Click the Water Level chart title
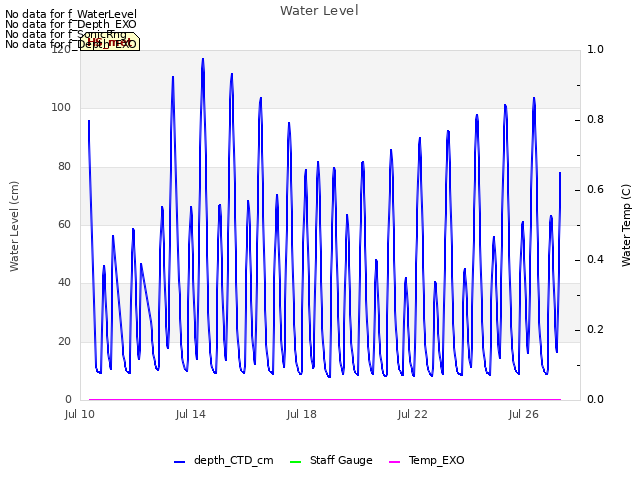 point(319,10)
